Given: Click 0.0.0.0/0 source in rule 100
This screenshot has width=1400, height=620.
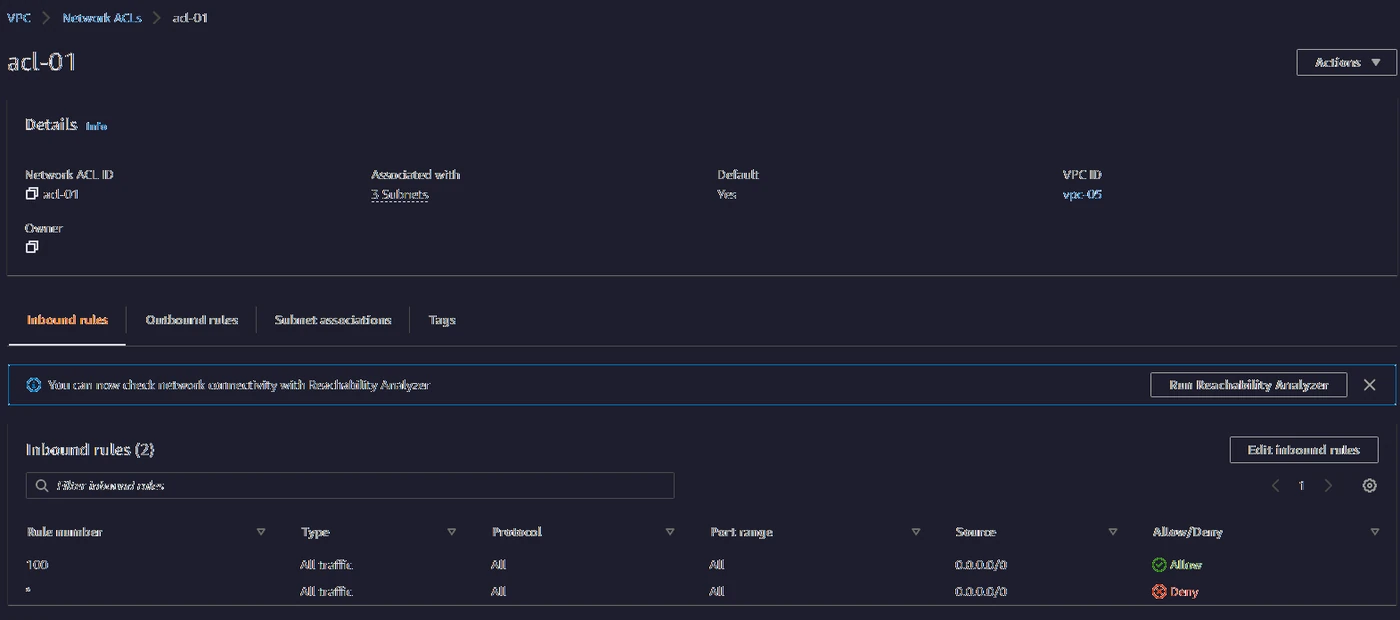Looking at the screenshot, I should pos(981,565).
